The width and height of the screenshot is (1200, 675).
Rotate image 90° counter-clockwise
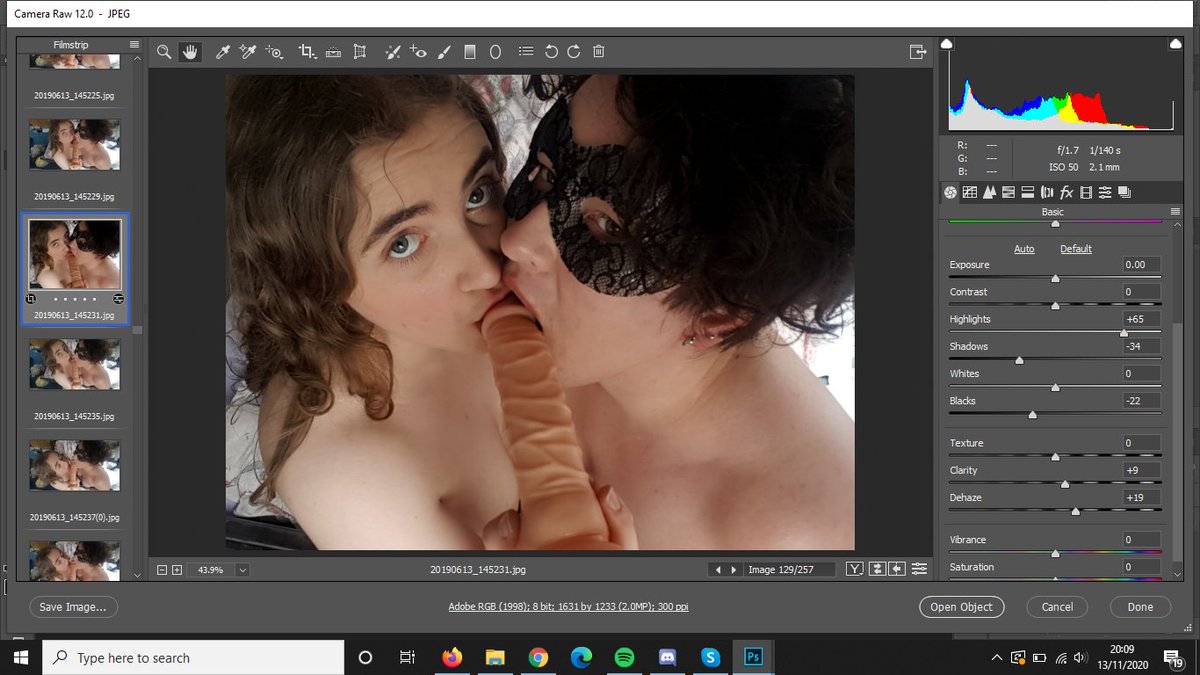click(x=551, y=52)
